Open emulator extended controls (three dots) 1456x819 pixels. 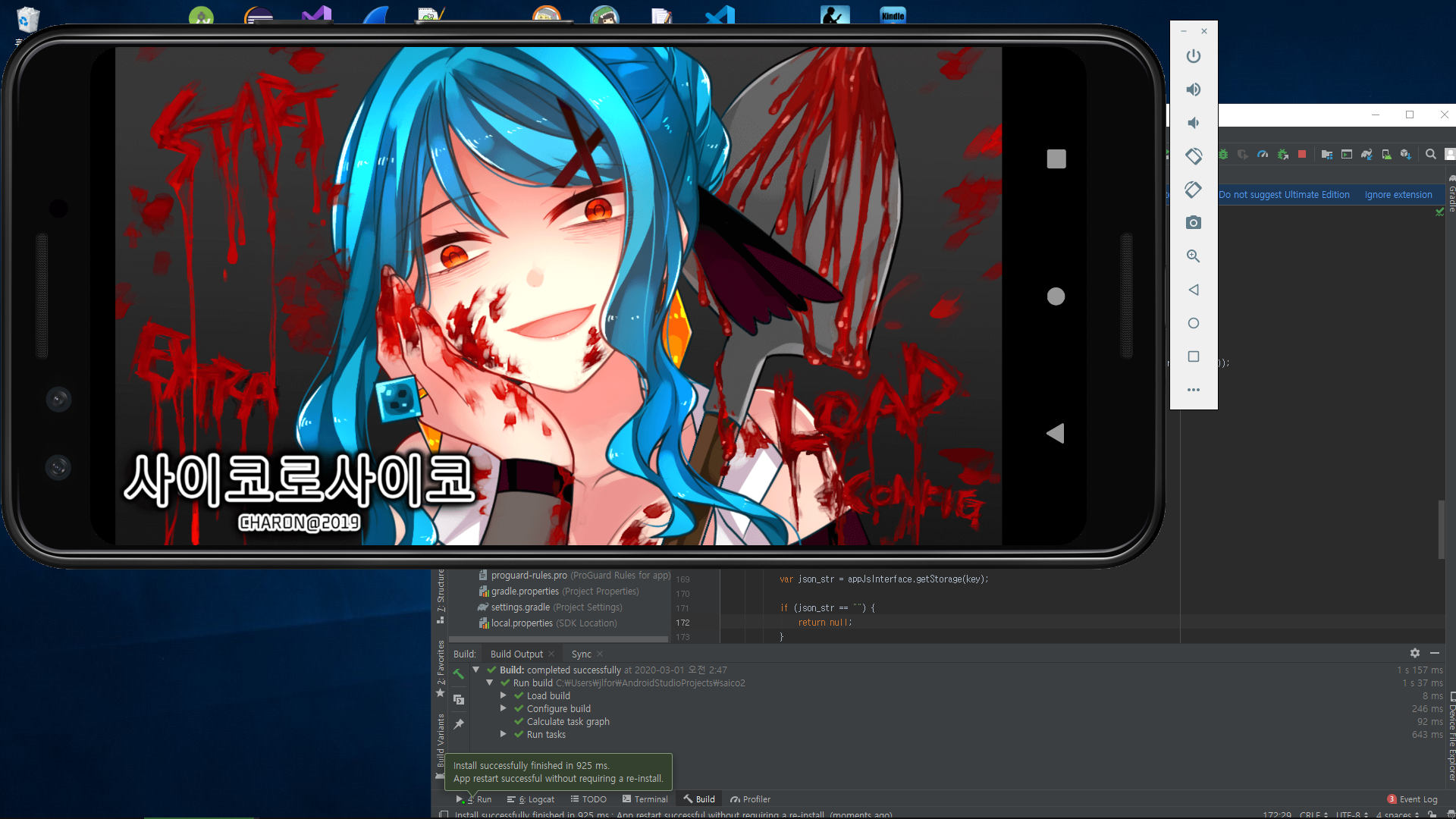(1194, 390)
